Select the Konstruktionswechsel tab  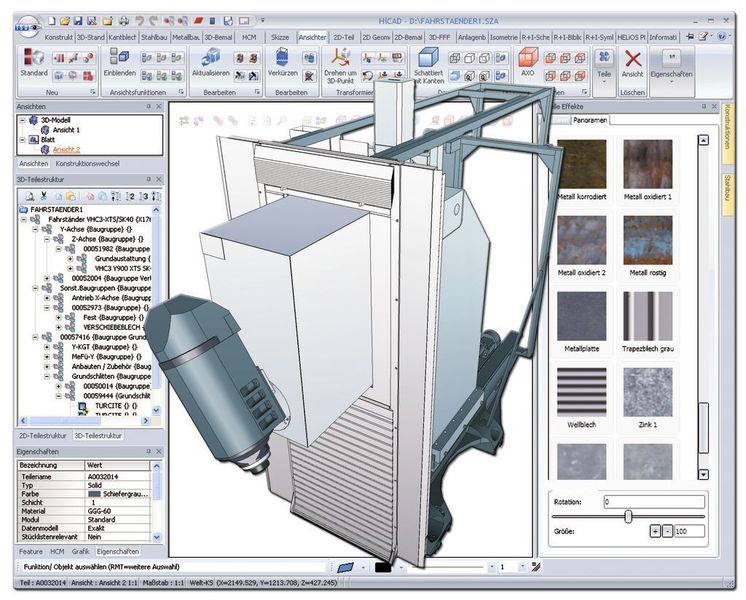88,163
